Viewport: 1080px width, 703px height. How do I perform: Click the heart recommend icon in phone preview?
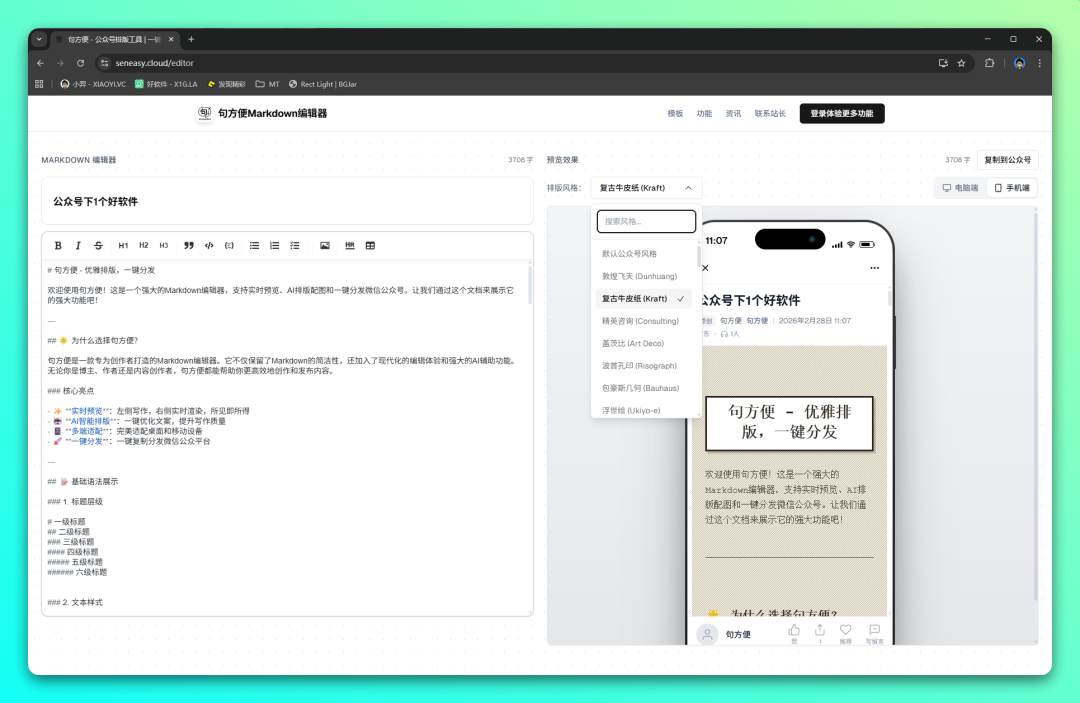(x=846, y=632)
